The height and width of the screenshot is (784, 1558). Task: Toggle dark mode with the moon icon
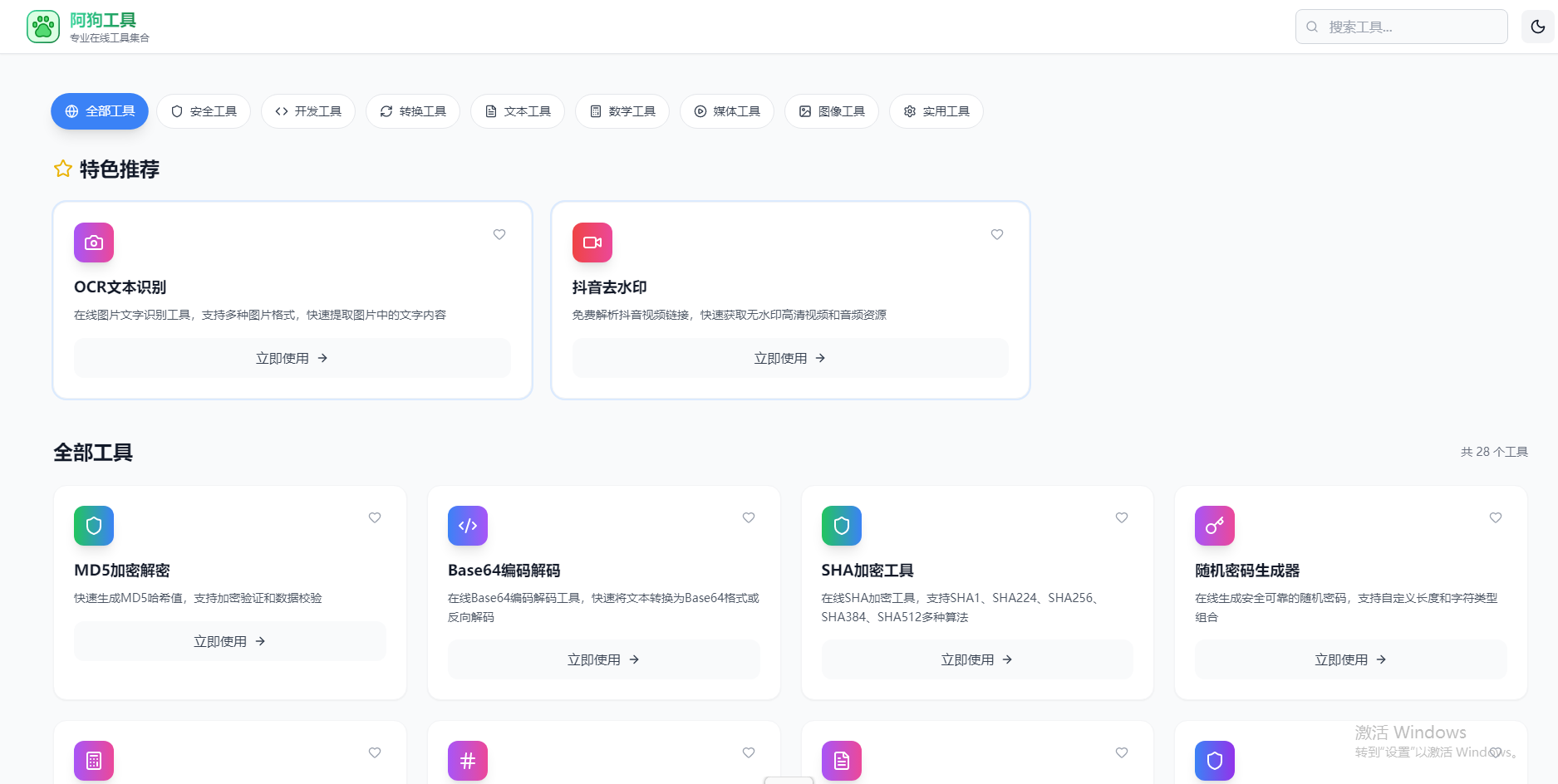click(x=1536, y=26)
